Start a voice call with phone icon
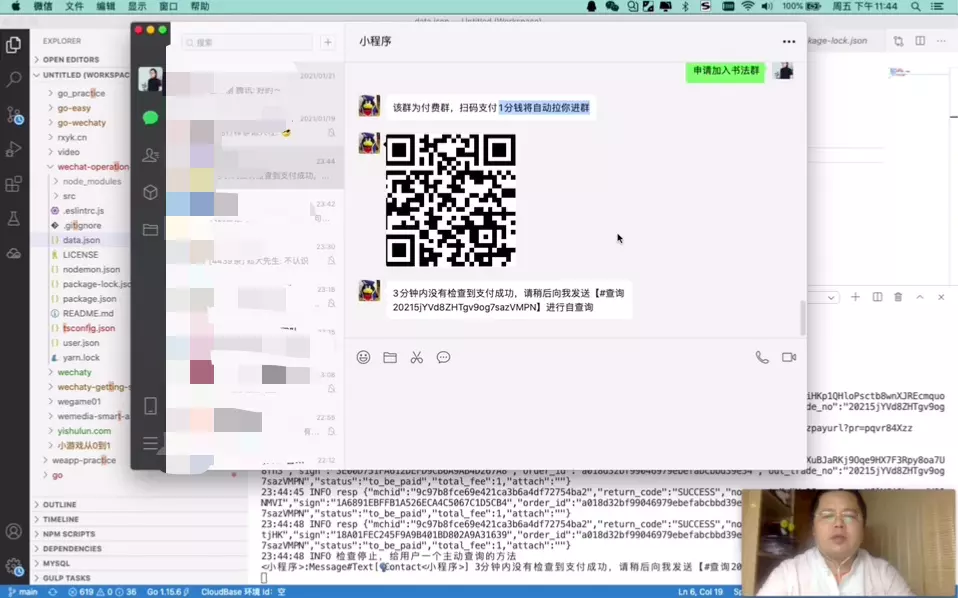 [x=762, y=357]
